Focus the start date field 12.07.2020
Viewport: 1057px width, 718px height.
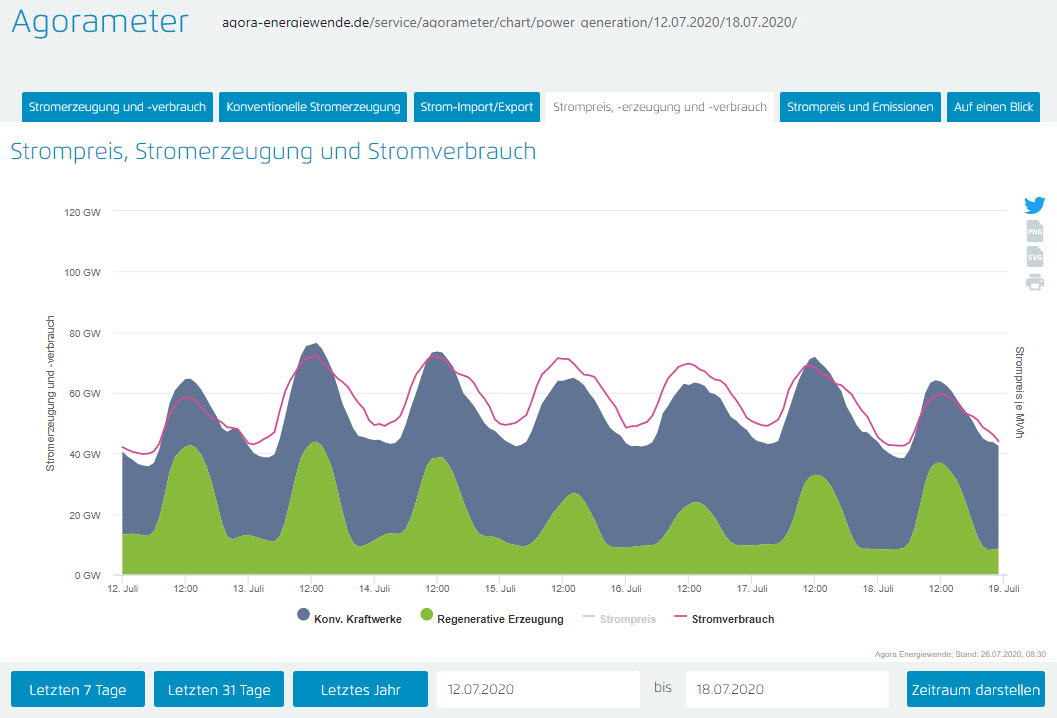[x=538, y=690]
